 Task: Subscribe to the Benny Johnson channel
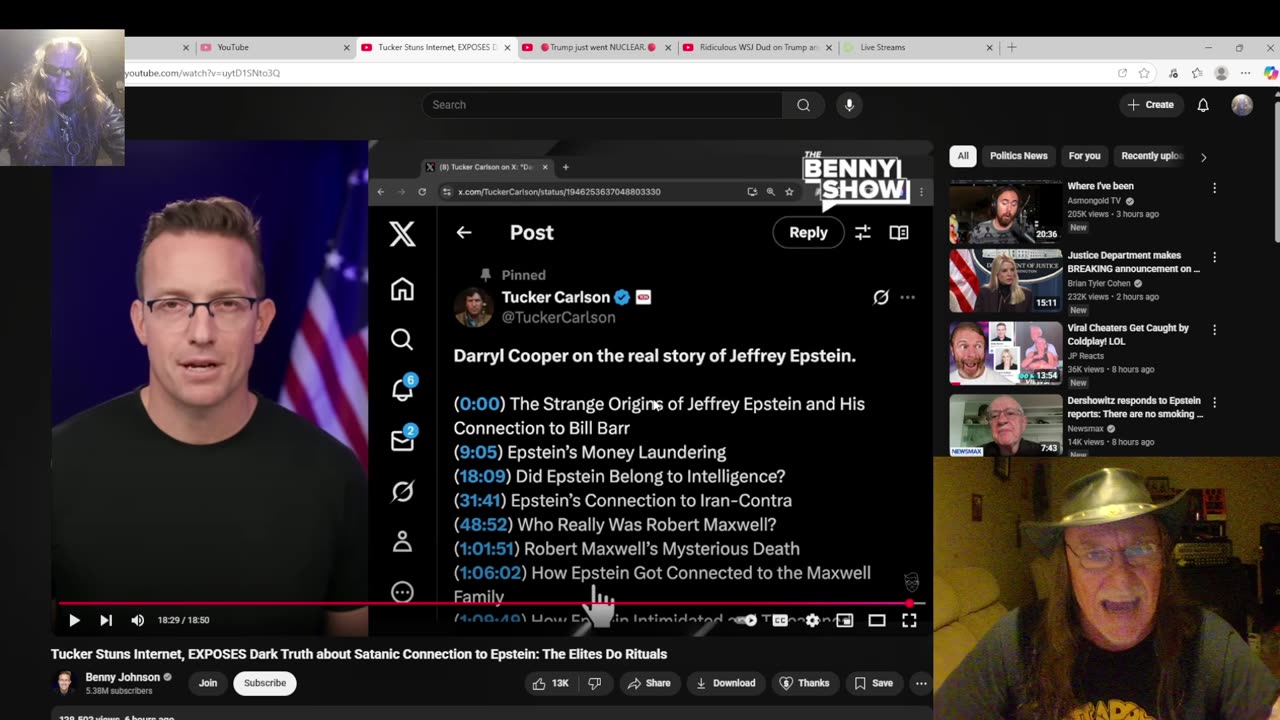pos(265,683)
